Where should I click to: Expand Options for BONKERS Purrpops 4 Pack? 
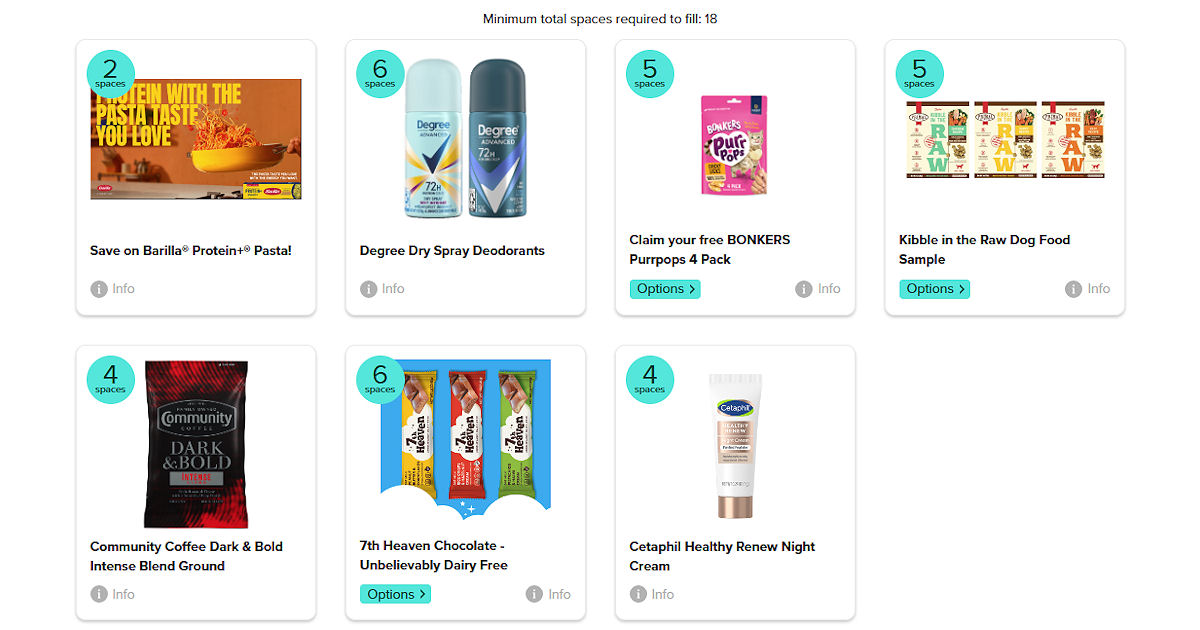[665, 289]
